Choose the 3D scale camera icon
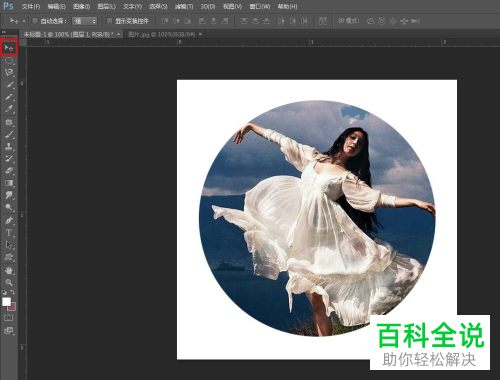This screenshot has width=500, height=380. (x=415, y=21)
